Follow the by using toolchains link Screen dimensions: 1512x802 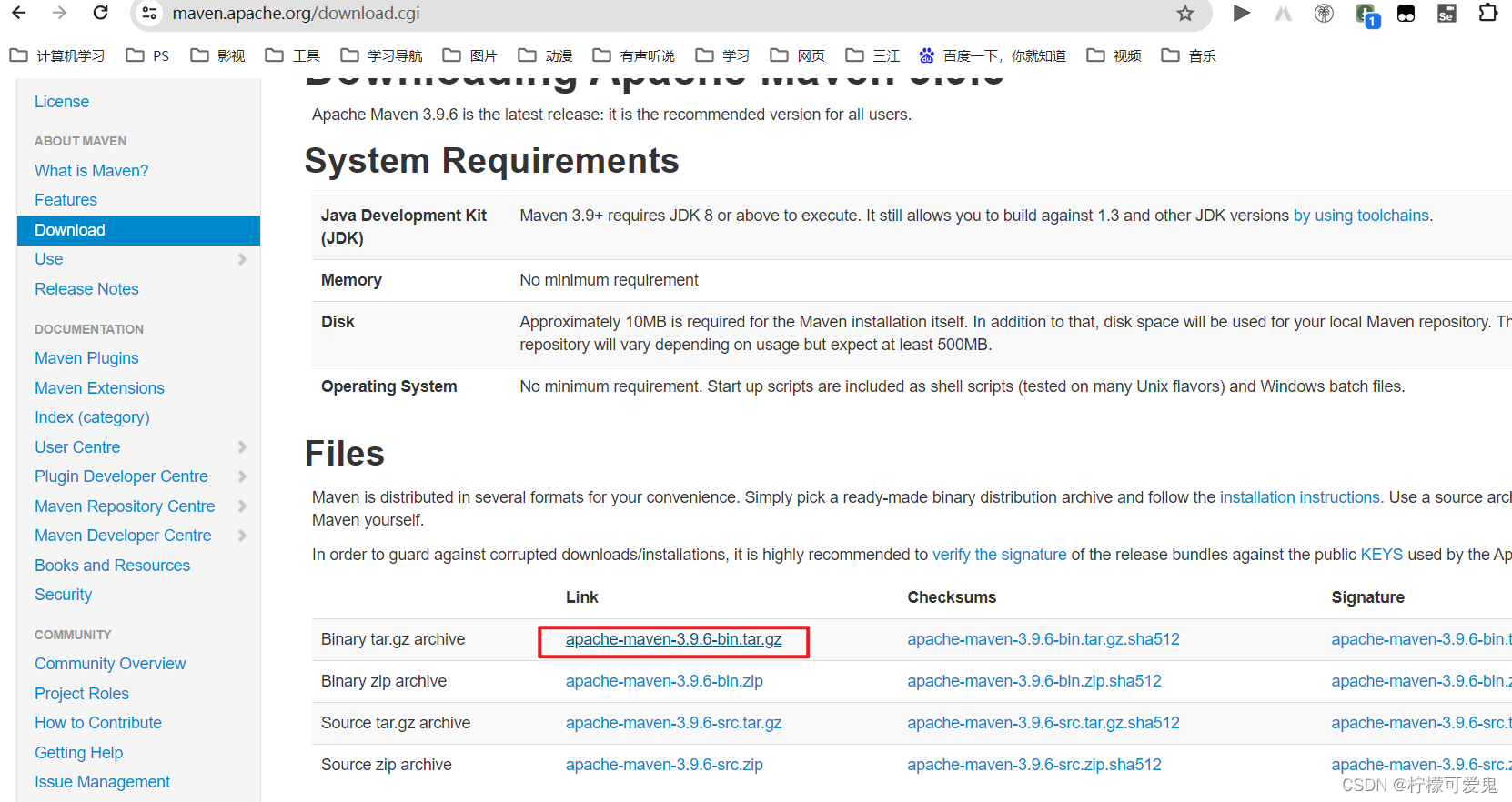click(x=1361, y=216)
